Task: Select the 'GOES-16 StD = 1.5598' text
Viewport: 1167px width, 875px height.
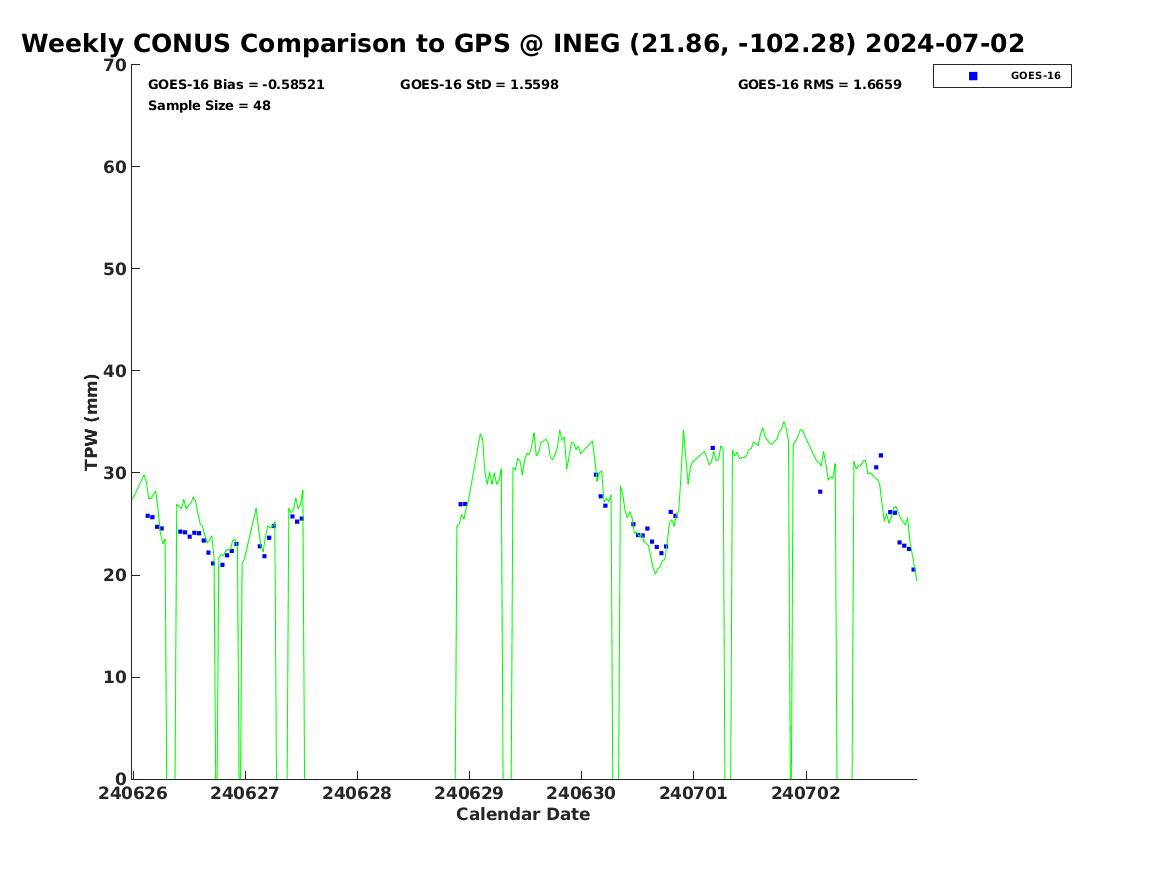Action: tap(479, 85)
